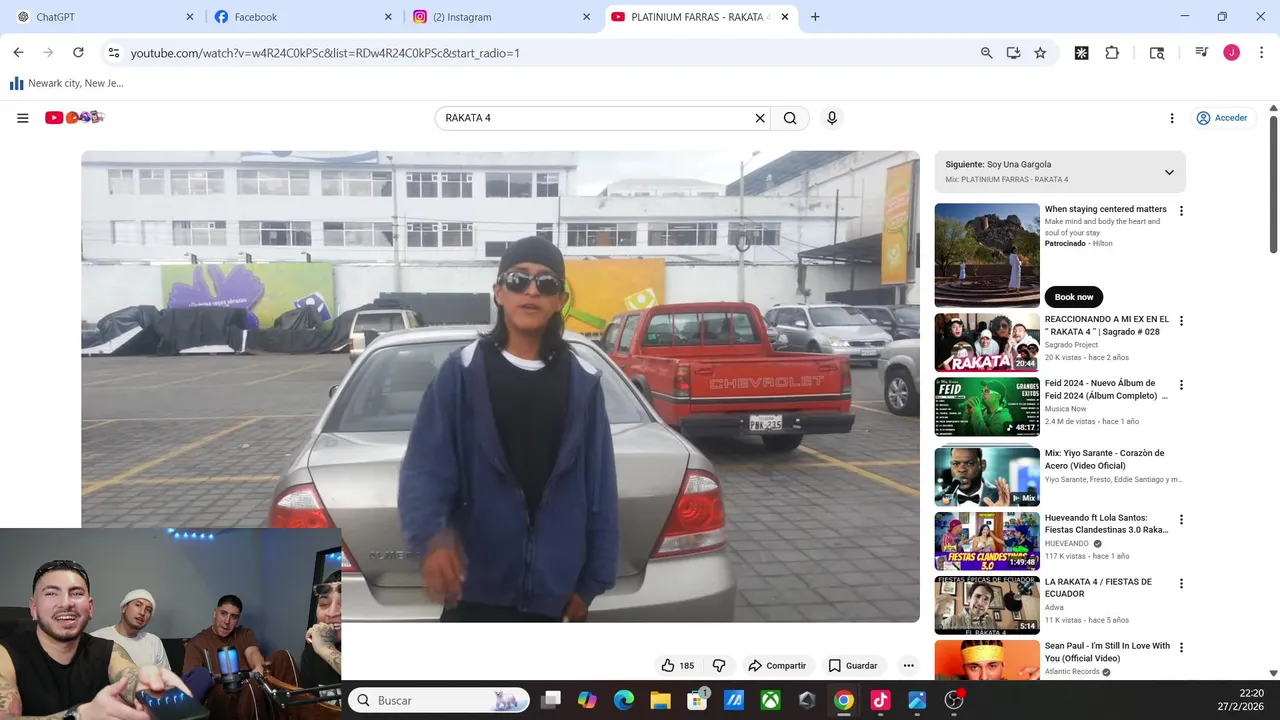Open Microsoft Edge from the taskbar
Image resolution: width=1280 pixels, height=720 pixels.
(x=624, y=700)
